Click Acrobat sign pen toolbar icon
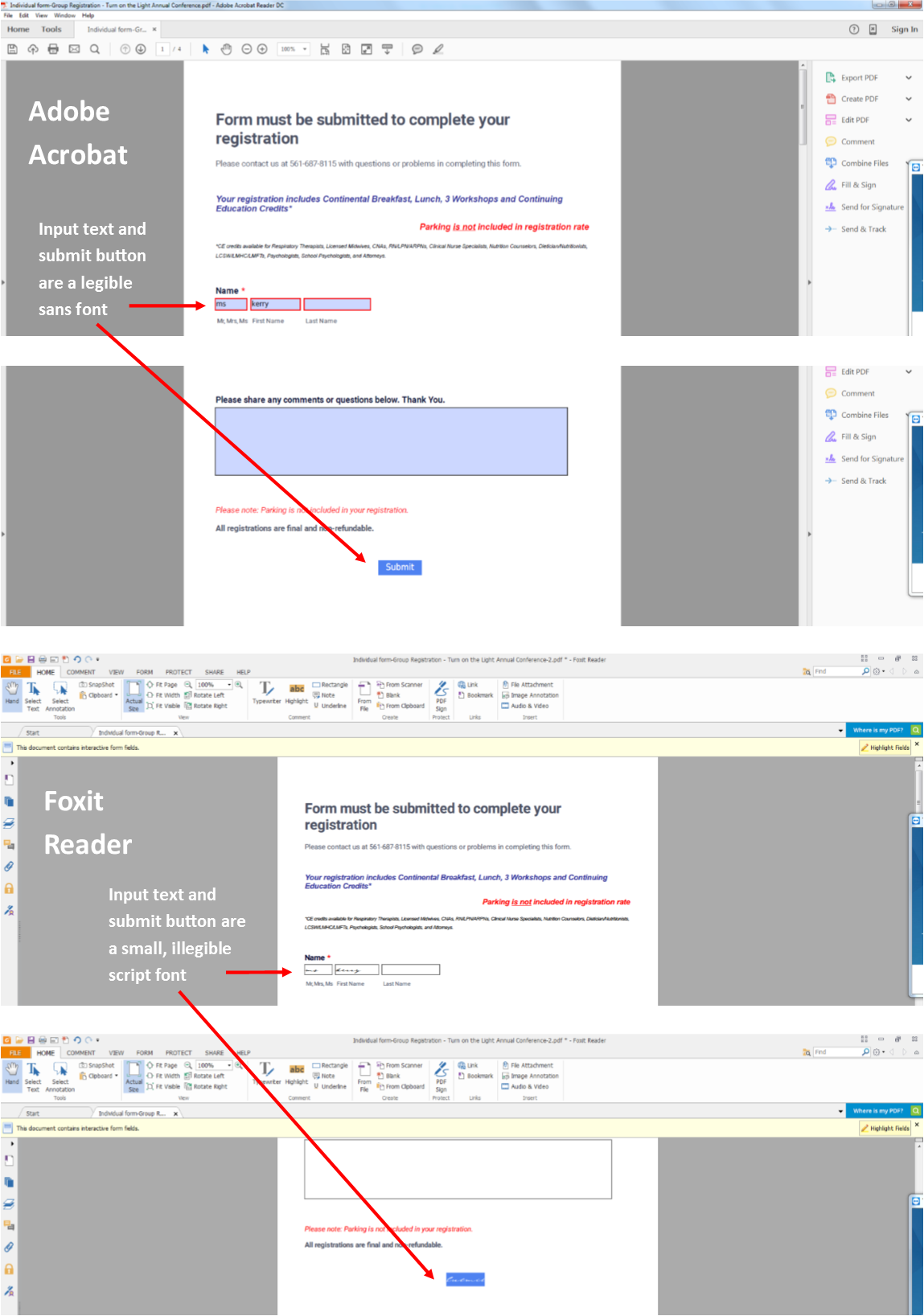This screenshot has height=1316, width=924. (438, 49)
